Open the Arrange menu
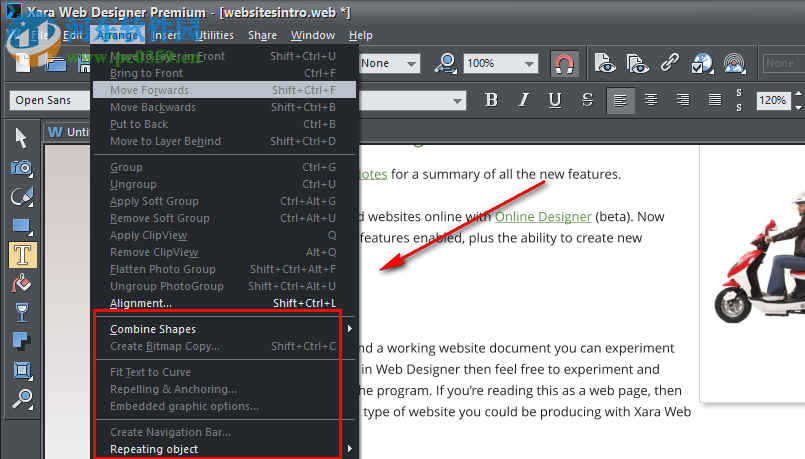This screenshot has width=805, height=459. click(x=118, y=35)
